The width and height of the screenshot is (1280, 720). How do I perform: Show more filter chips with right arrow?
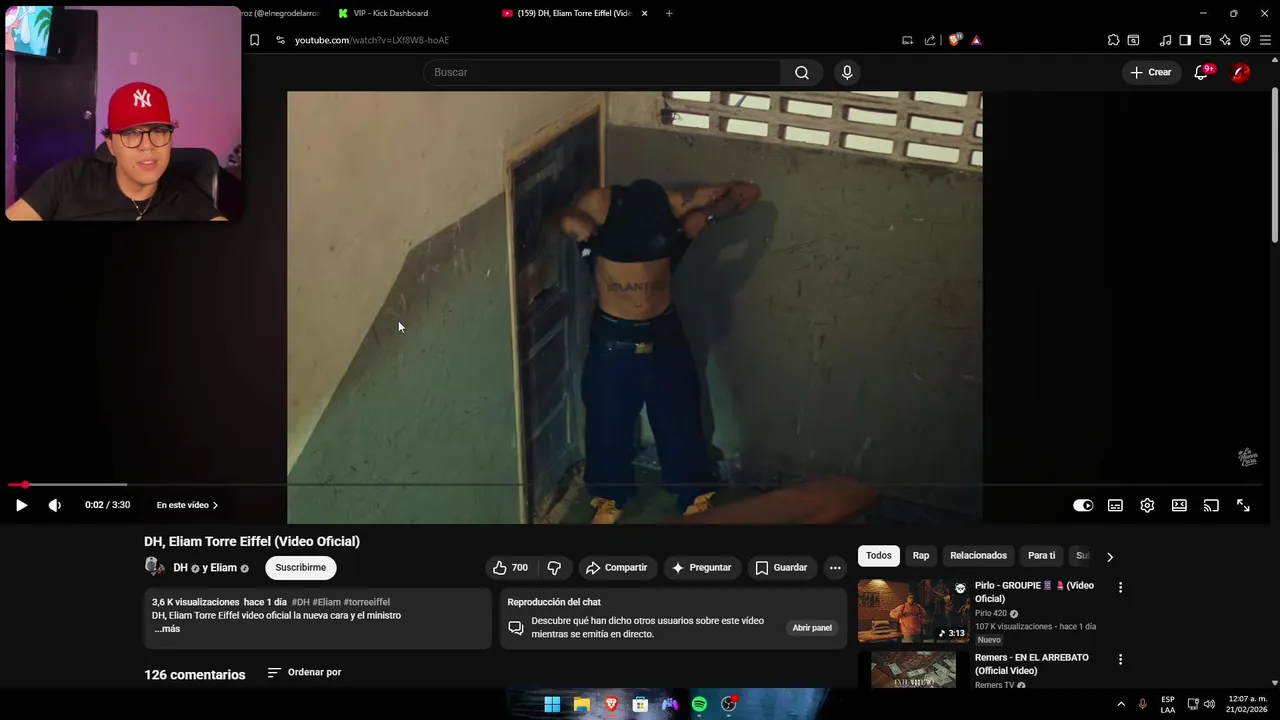coord(1109,557)
